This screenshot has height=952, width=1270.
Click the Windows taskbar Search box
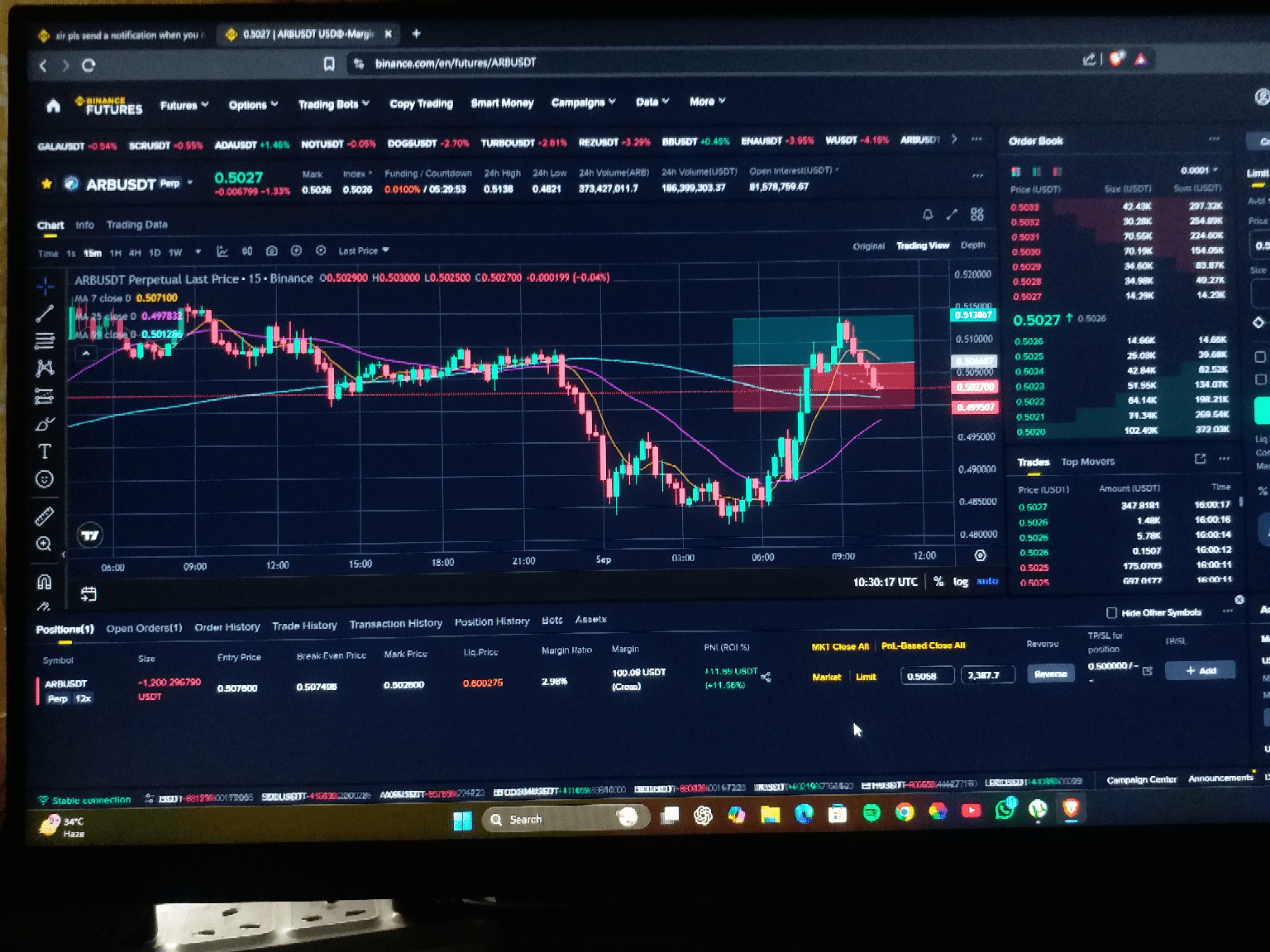click(566, 819)
